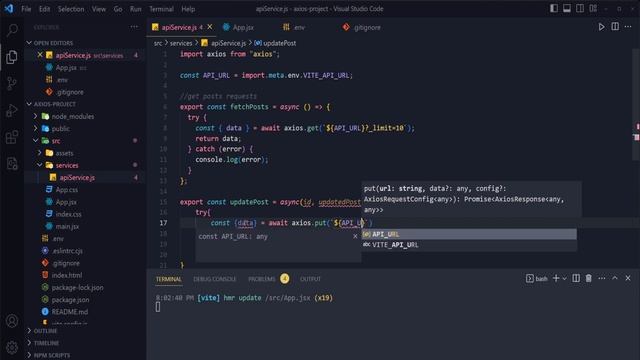Close the terminal panel
Viewport: 640px width, 360px height.
click(628, 278)
